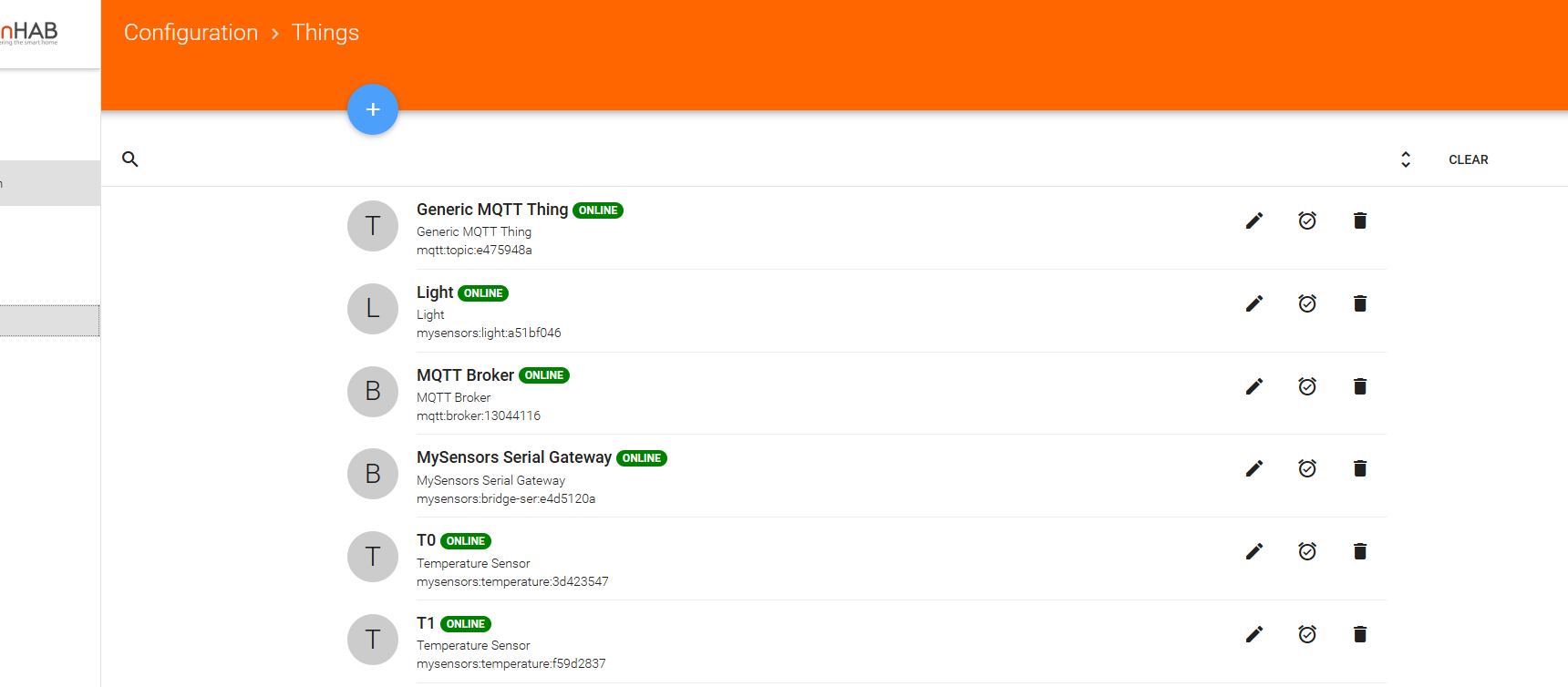Viewport: 1568px width, 687px height.
Task: Delete the Light thing via trash icon
Action: pyautogui.click(x=1360, y=303)
